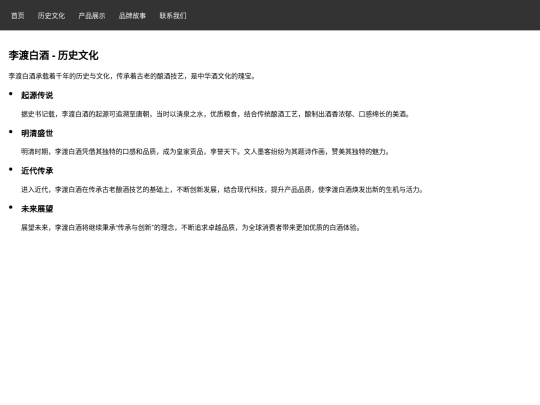Image resolution: width=540 pixels, height=405 pixels.
Task: Click the heading 李渡白酒 - 历史文化
Action: [x=53, y=55]
